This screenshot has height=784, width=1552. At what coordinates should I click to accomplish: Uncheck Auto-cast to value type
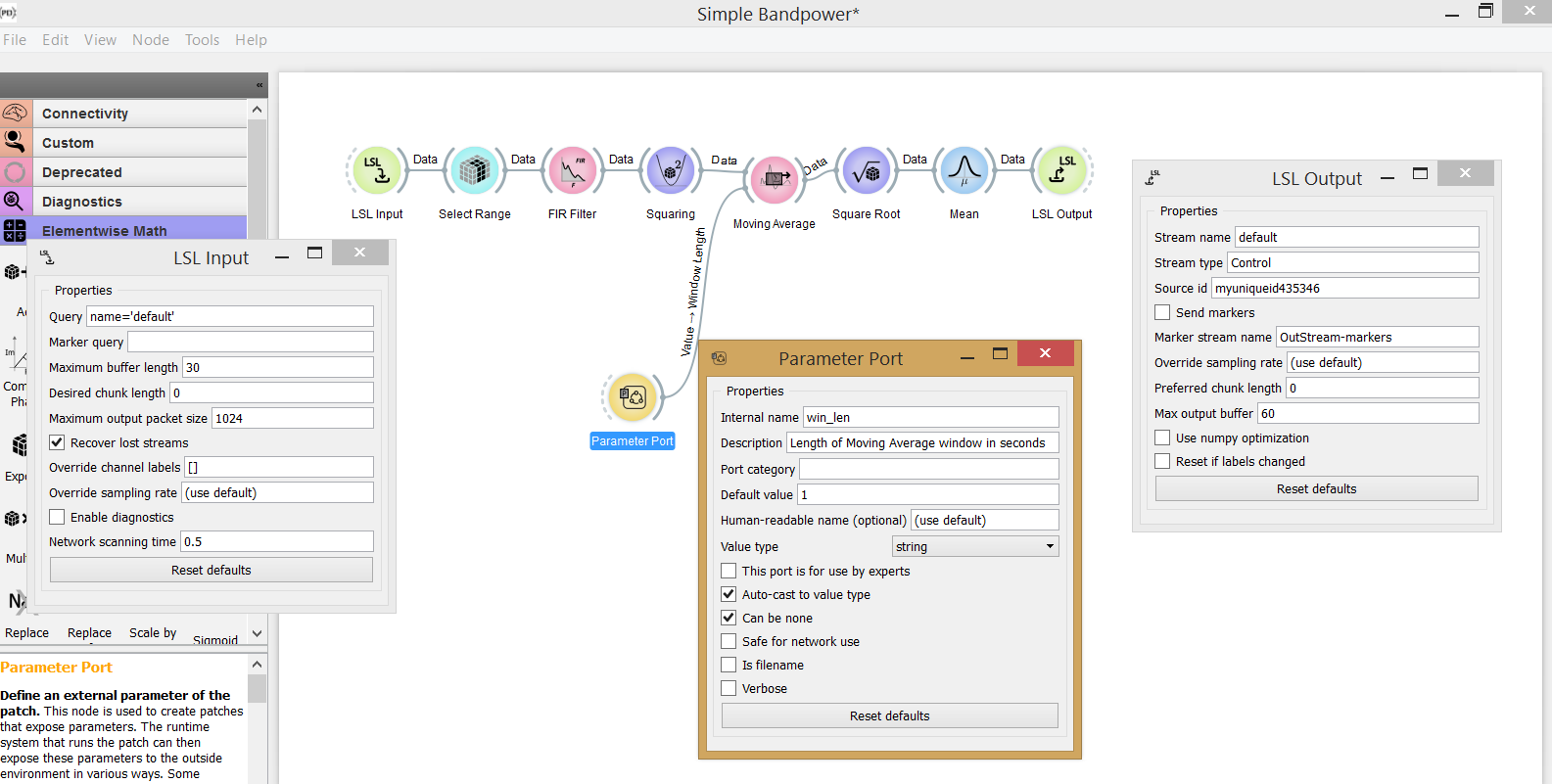[729, 594]
